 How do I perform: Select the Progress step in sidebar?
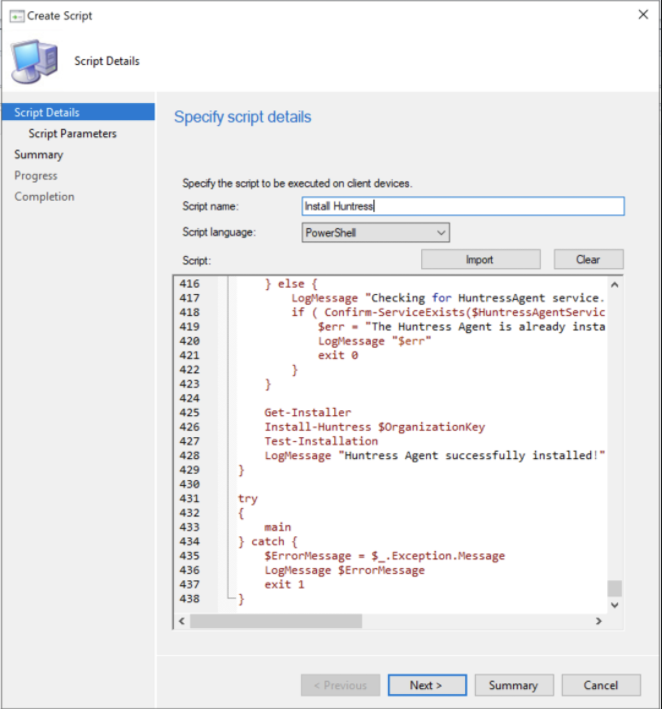coord(36,175)
